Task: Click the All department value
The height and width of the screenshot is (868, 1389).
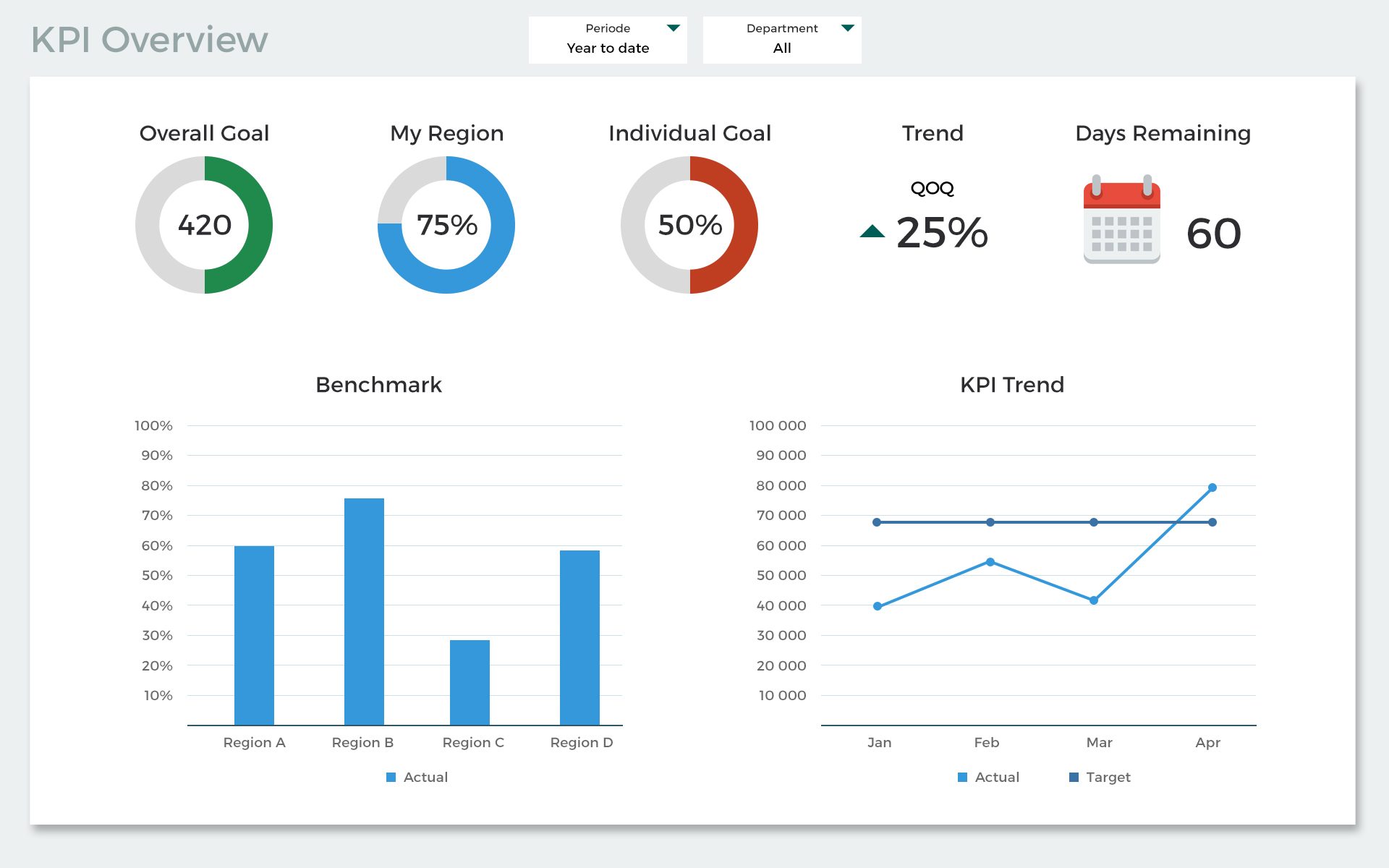Action: tap(781, 48)
